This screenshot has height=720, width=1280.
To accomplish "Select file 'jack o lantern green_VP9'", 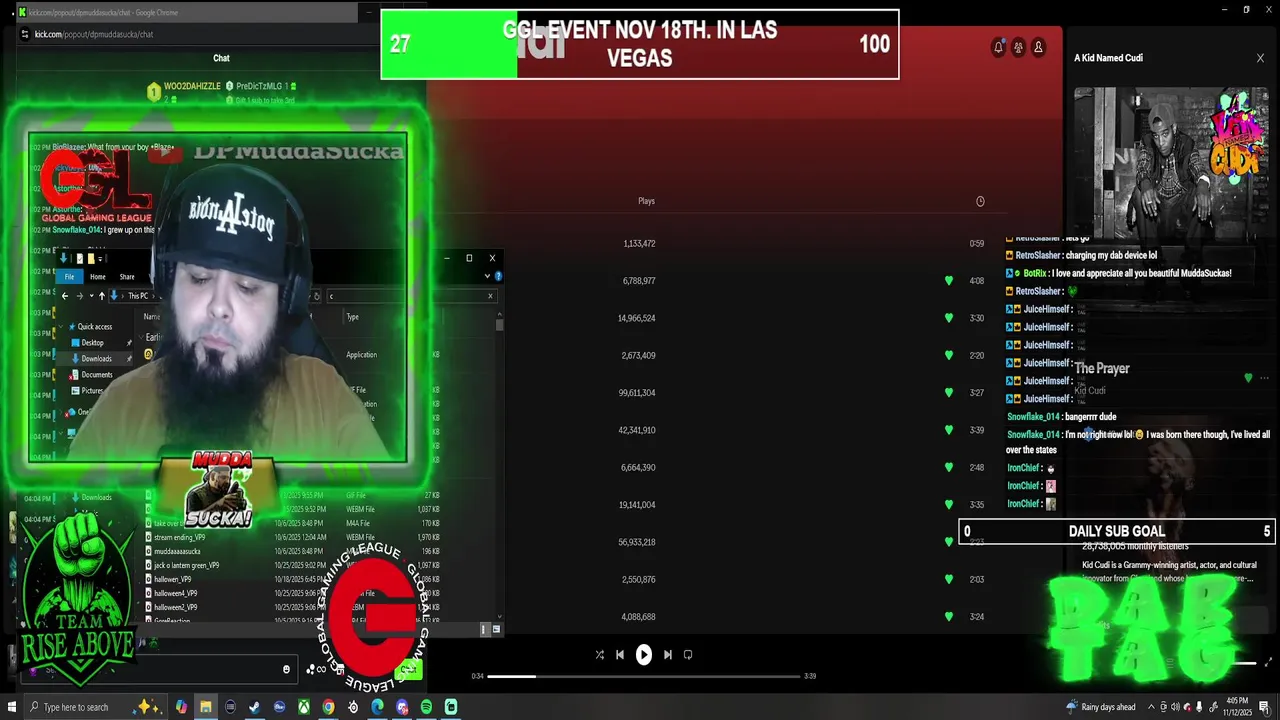I will pos(186,565).
